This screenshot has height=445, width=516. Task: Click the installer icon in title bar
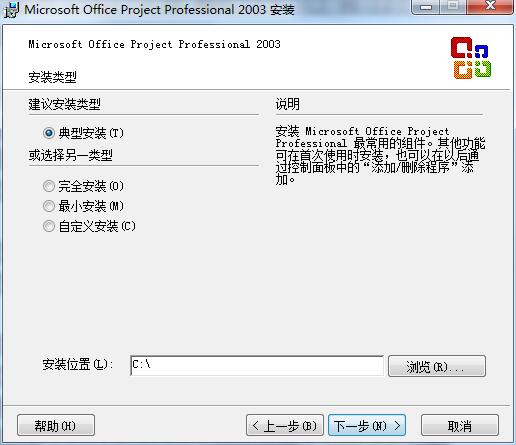point(11,10)
